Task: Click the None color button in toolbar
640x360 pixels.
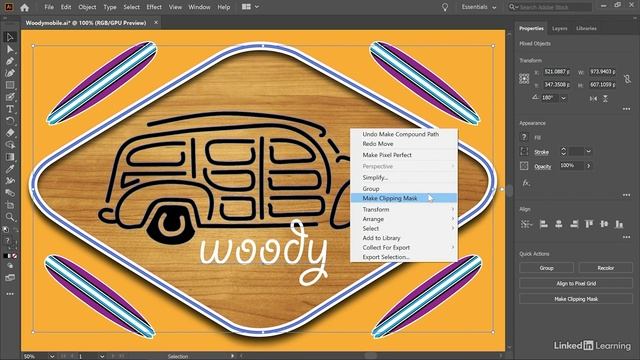Action: click(x=15, y=256)
